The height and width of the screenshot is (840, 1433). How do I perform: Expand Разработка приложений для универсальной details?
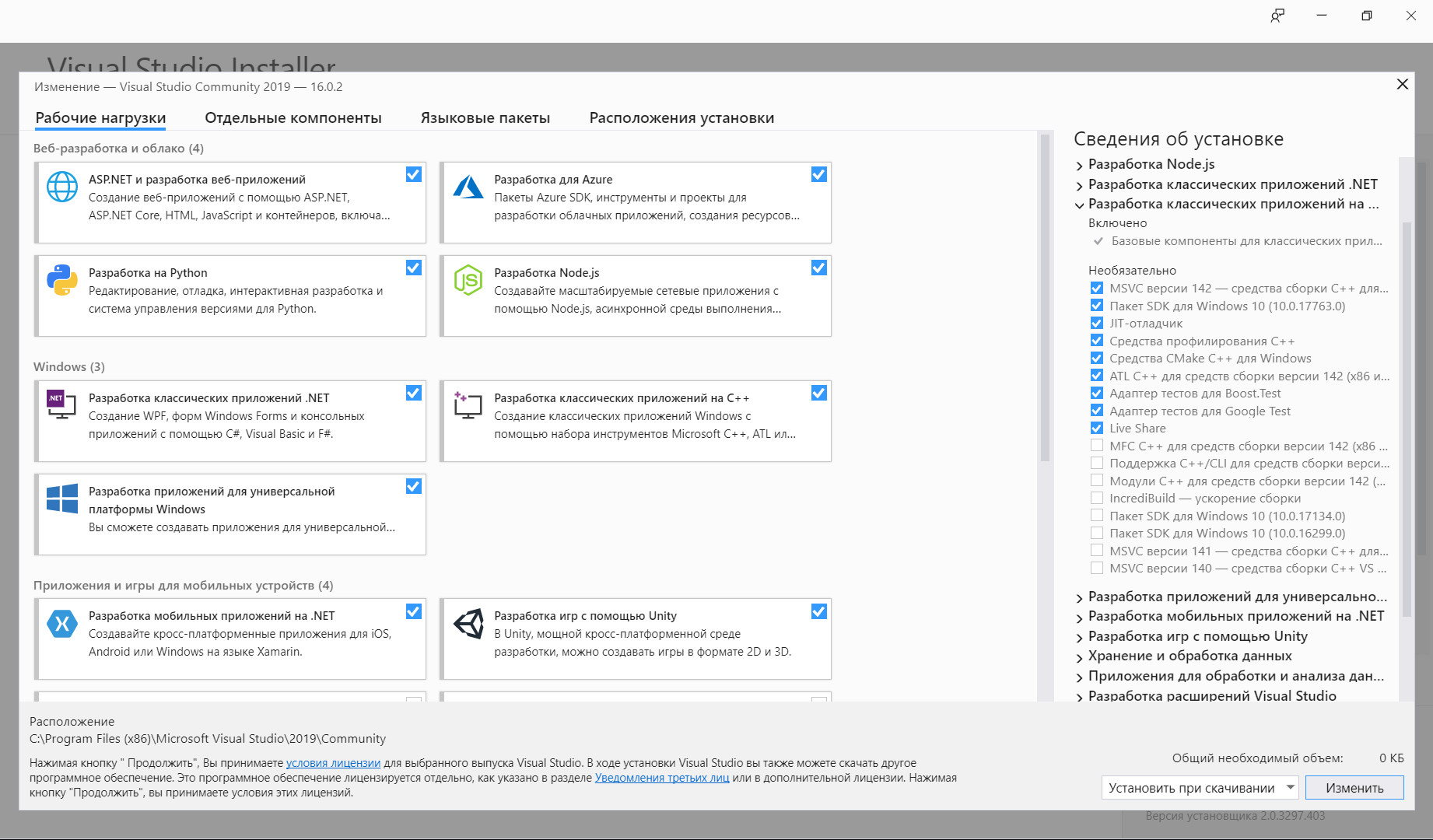pyautogui.click(x=1080, y=597)
